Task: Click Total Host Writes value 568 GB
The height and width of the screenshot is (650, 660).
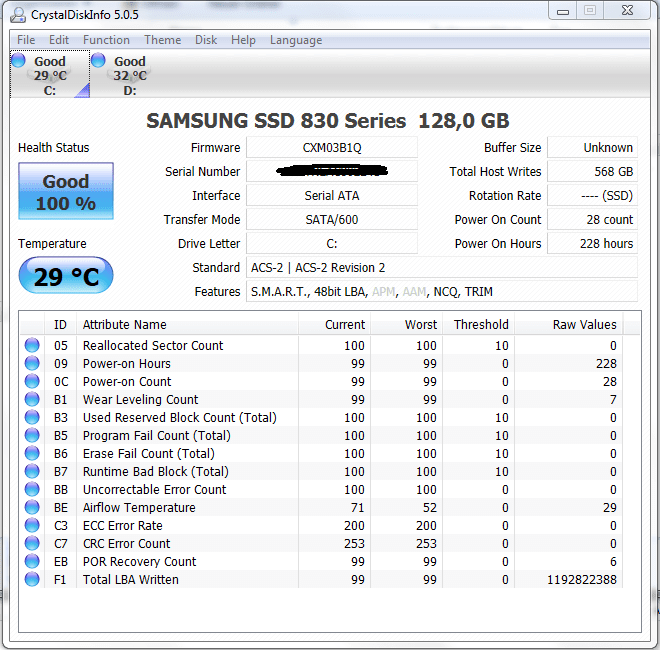Action: [592, 171]
